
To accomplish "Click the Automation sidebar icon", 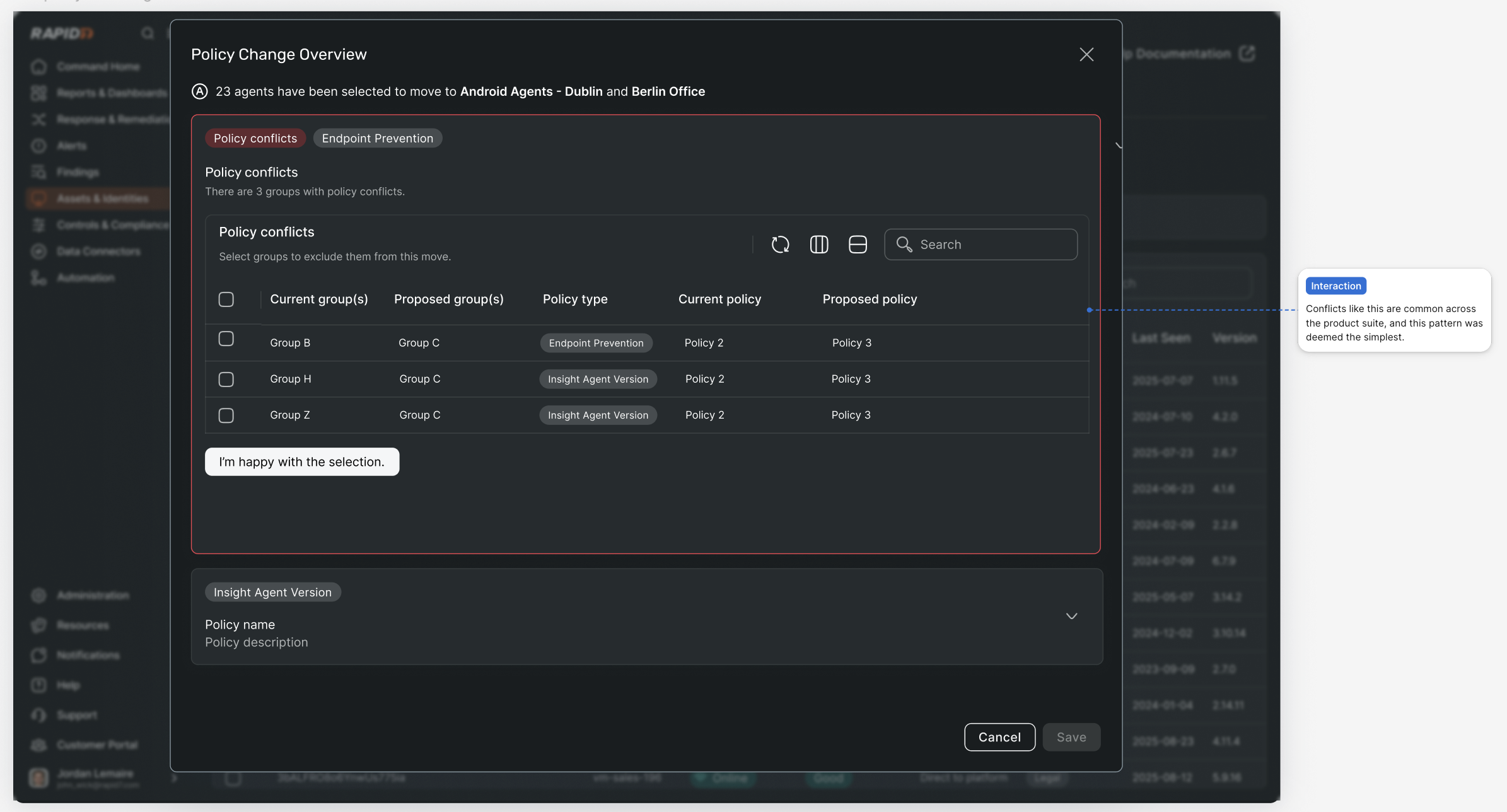I will (x=39, y=278).
